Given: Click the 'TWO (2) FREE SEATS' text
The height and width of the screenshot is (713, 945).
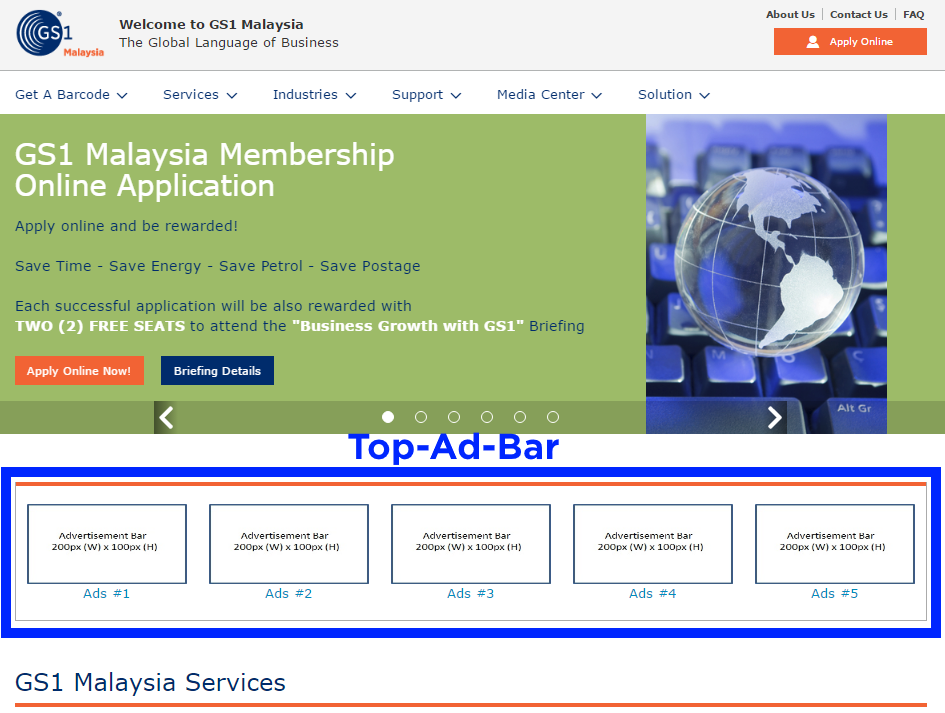Looking at the screenshot, I should [x=100, y=326].
